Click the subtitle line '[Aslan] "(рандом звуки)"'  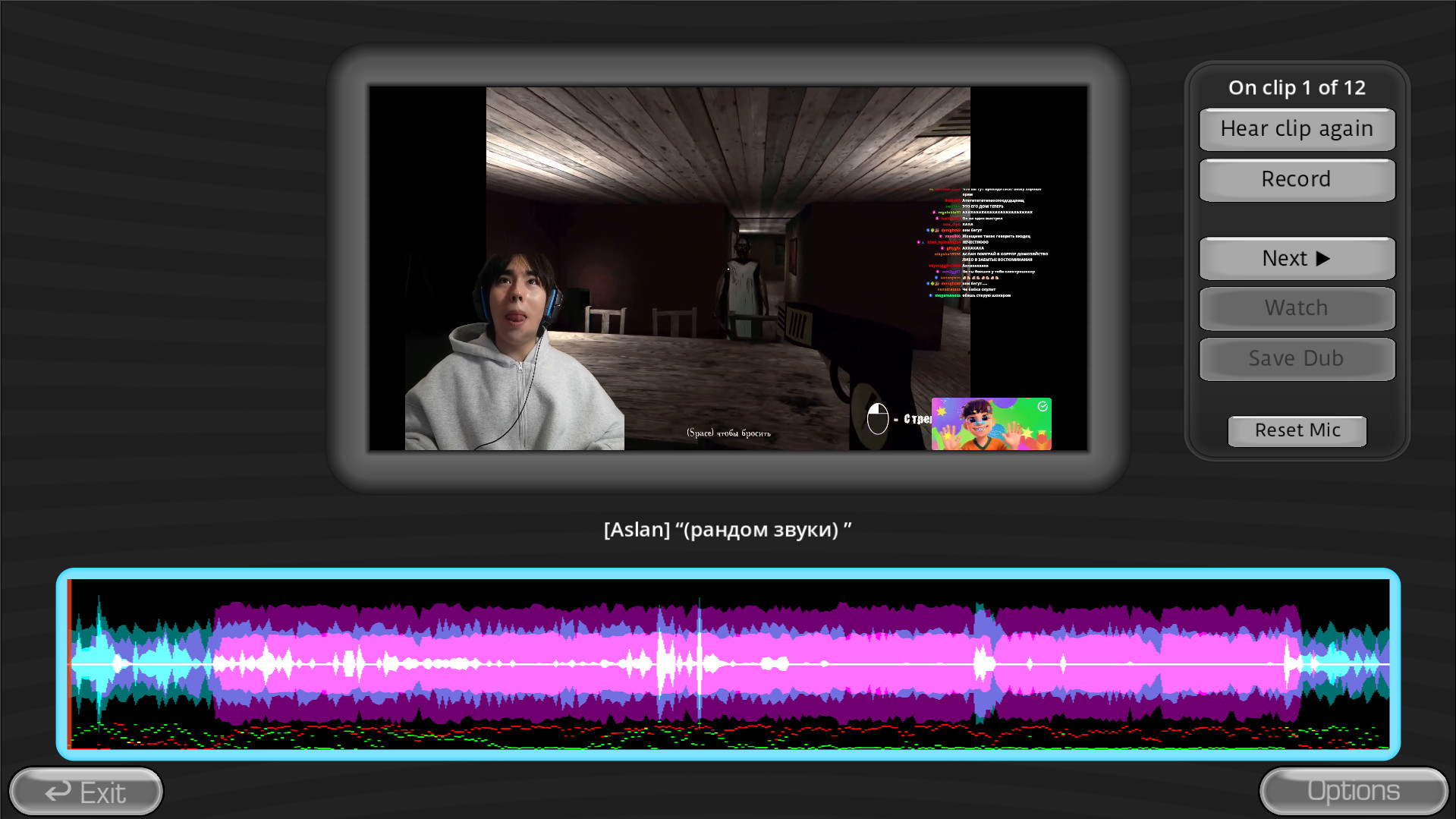point(728,530)
